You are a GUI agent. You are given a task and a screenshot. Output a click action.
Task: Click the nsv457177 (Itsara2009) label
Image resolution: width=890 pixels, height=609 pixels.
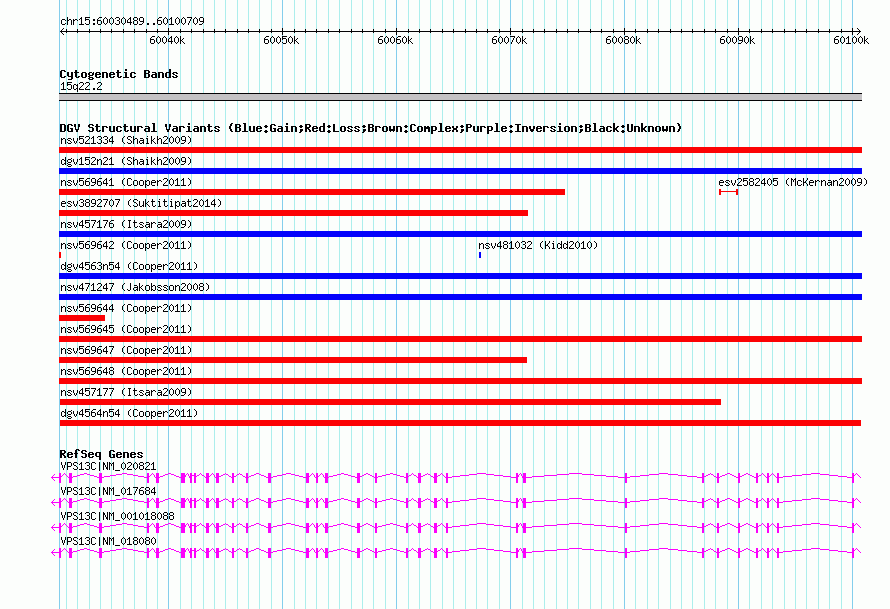pos(126,392)
